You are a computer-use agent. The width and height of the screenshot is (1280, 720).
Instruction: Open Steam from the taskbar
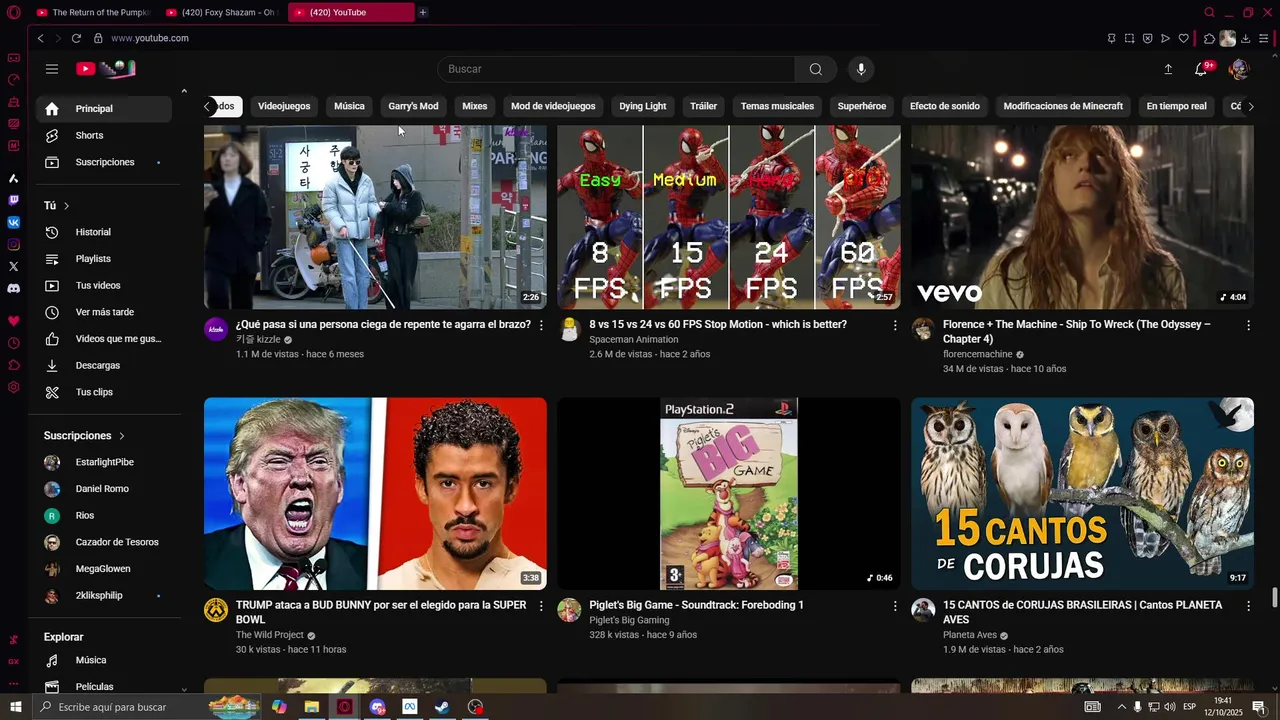(x=442, y=707)
